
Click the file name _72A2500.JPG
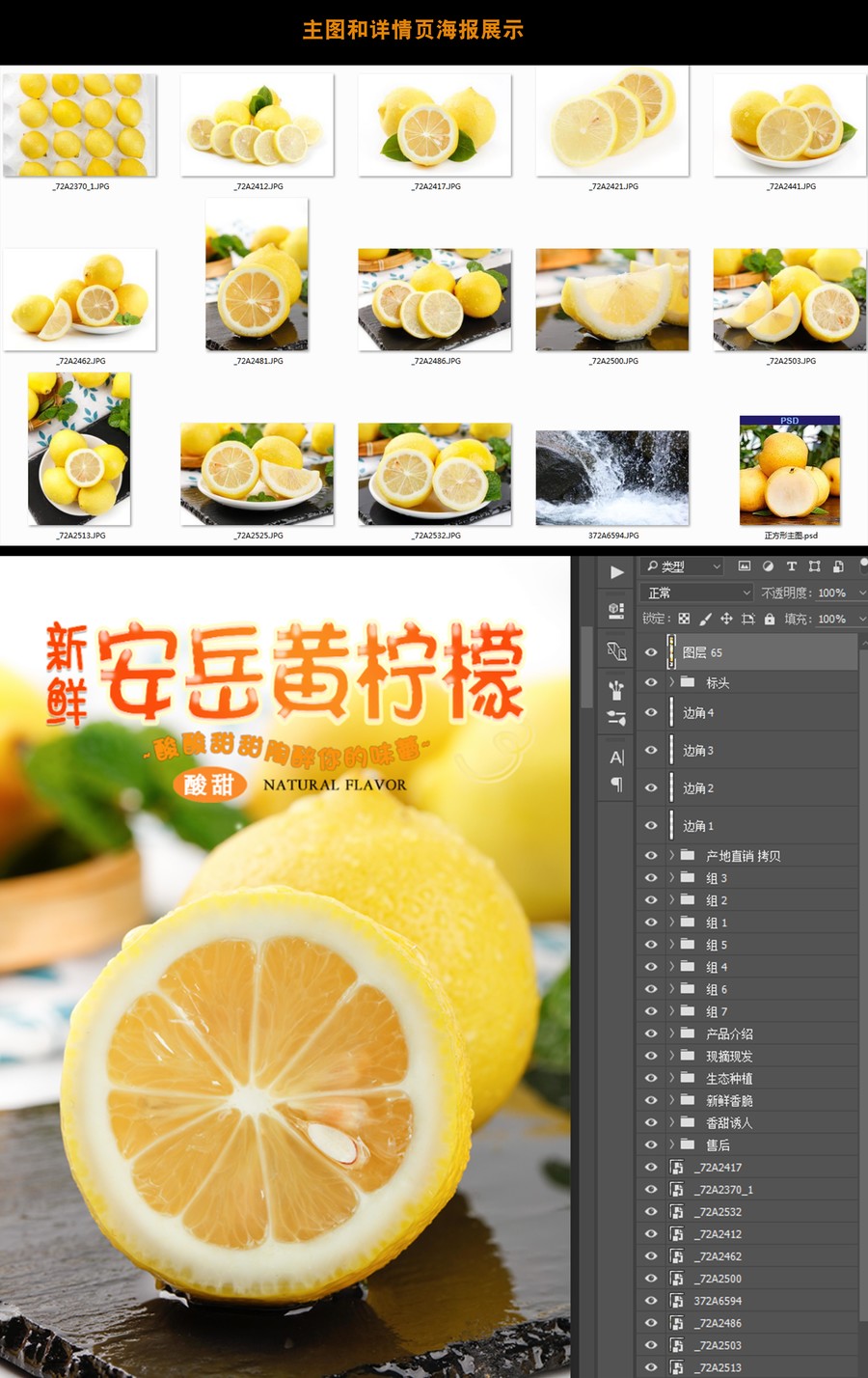[x=613, y=361]
